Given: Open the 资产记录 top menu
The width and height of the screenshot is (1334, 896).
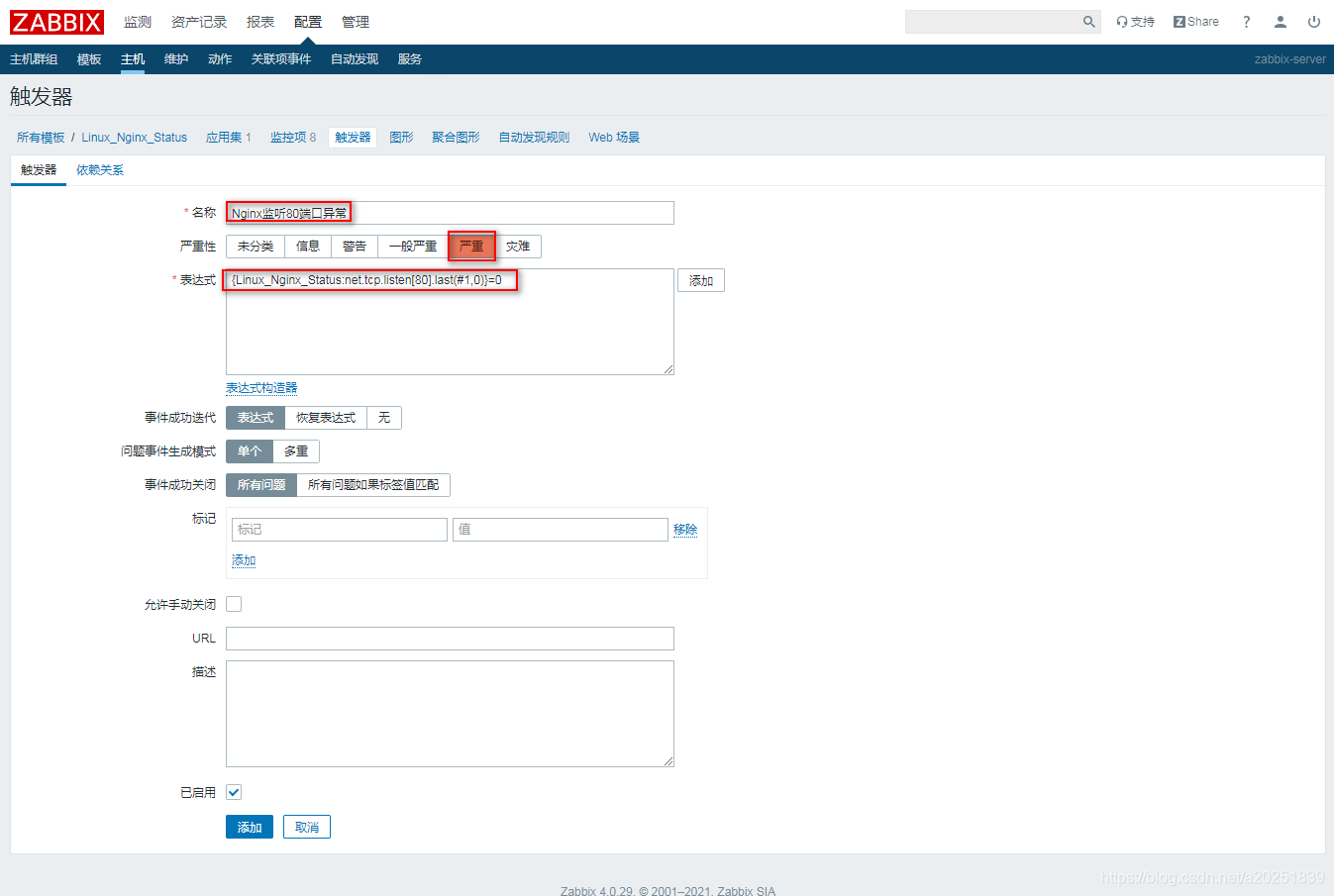Looking at the screenshot, I should coord(199,22).
